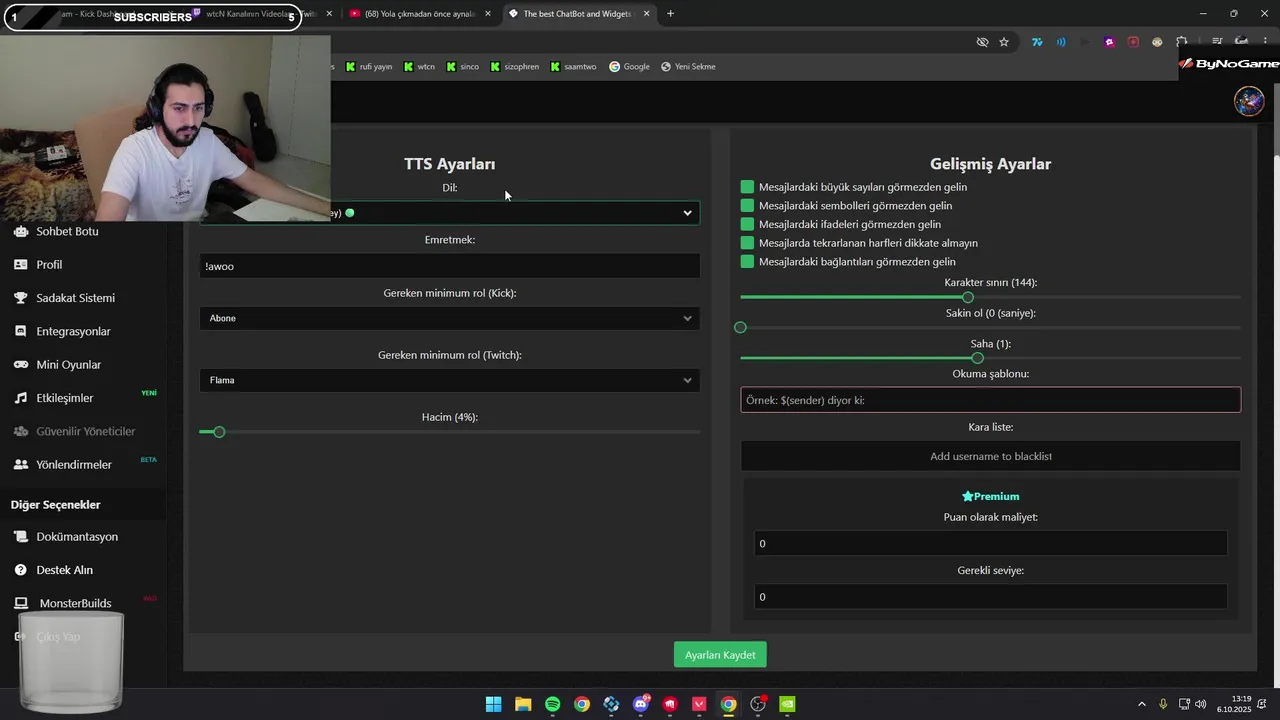This screenshot has height=720, width=1280.
Task: Open Spotify from the taskbar
Action: (552, 704)
